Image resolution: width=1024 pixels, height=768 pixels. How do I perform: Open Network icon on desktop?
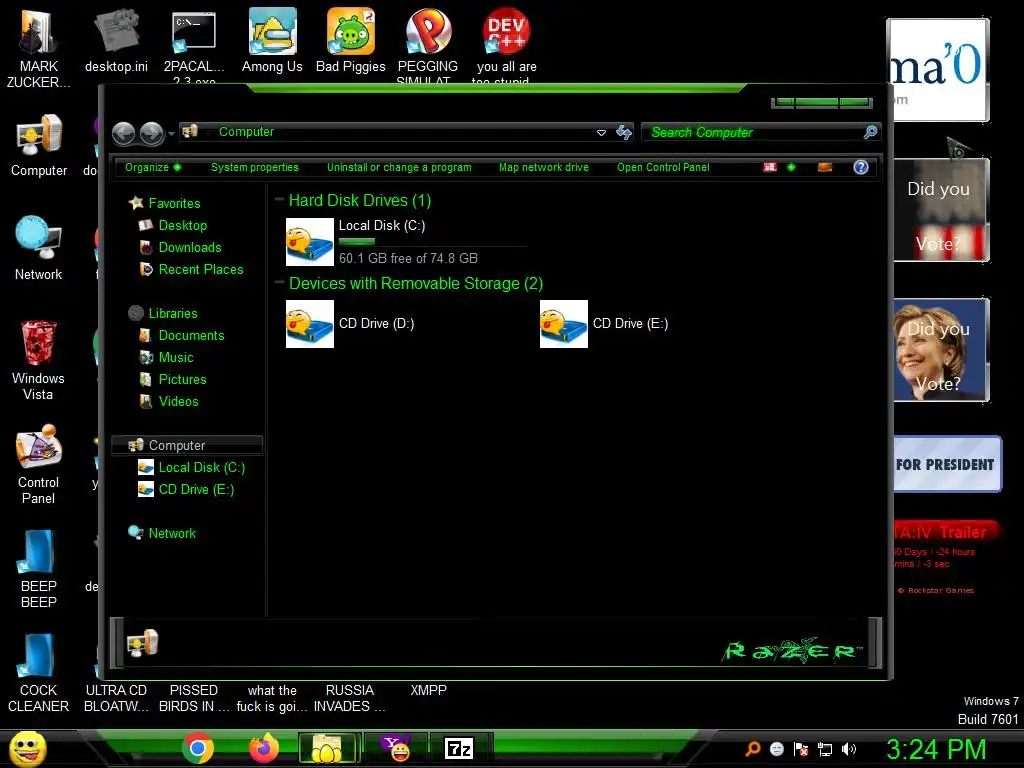[39, 248]
